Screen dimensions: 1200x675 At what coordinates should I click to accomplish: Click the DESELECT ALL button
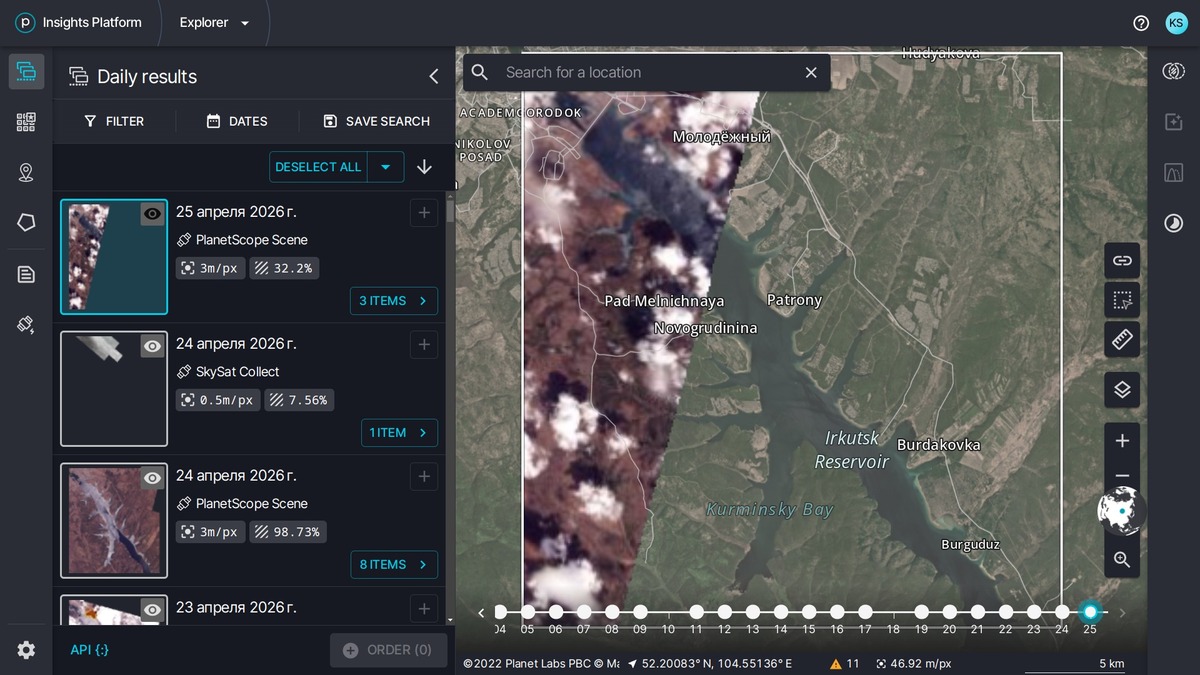318,167
